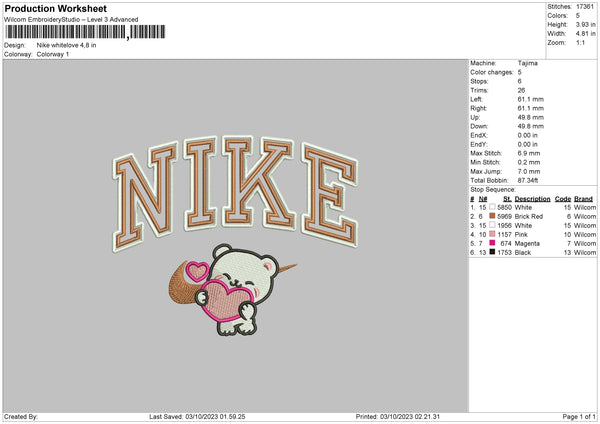
Task: Click the # column header in Stop Sequence
Action: coord(472,199)
